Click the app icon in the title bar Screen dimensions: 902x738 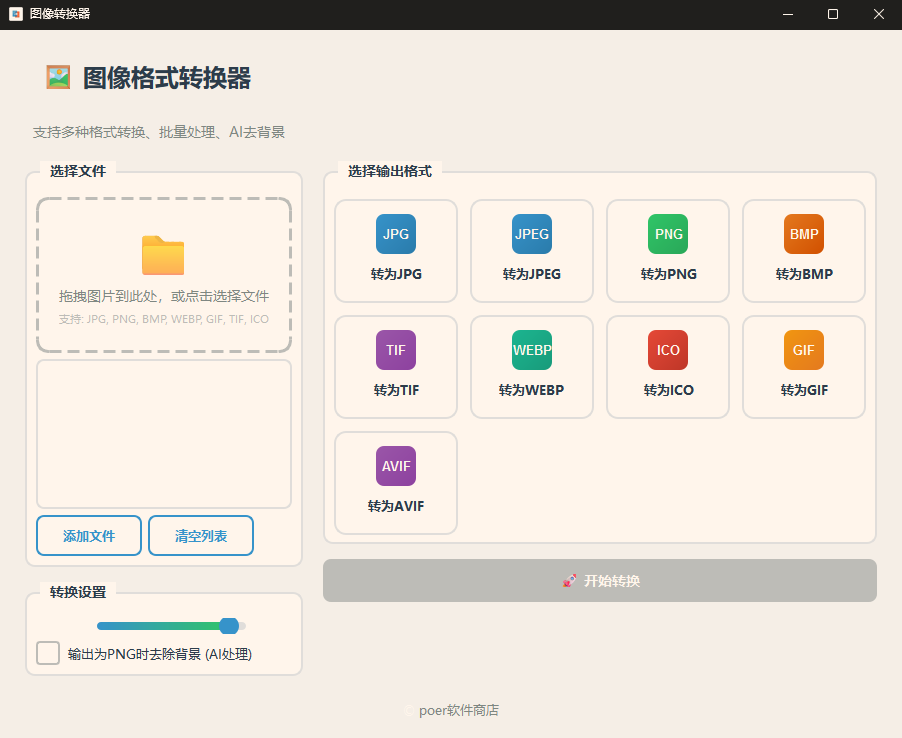click(x=16, y=14)
